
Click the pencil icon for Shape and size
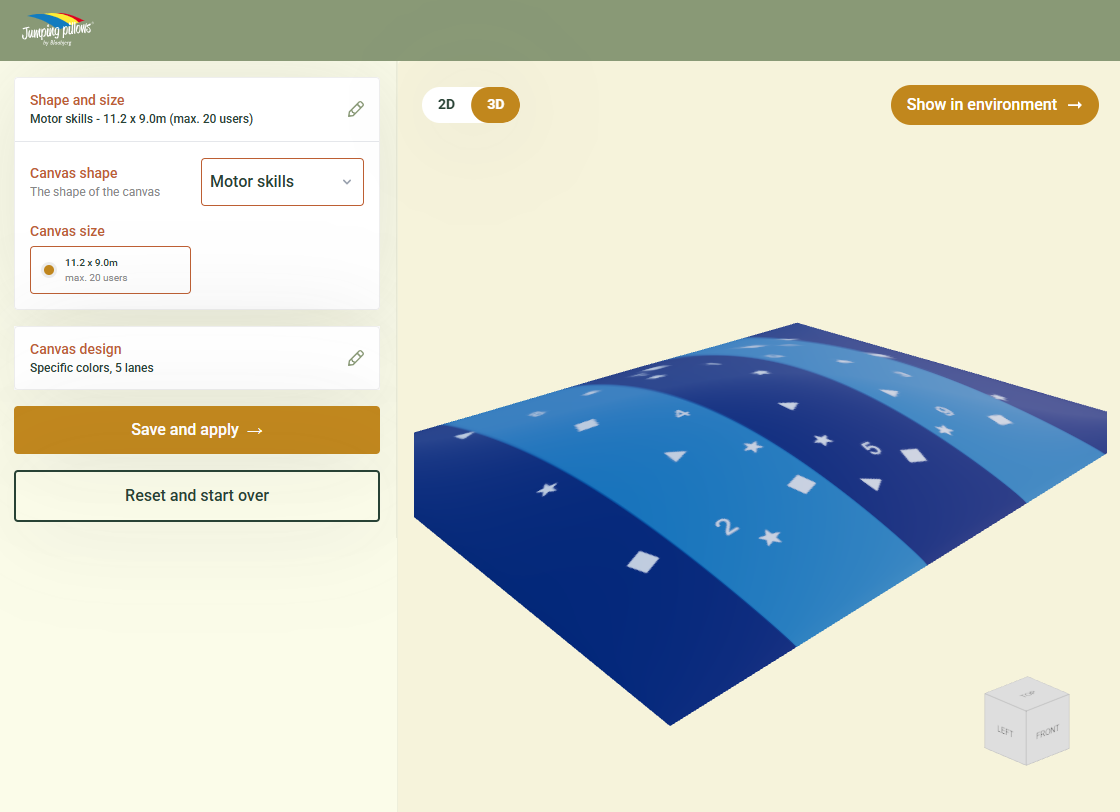click(x=356, y=109)
